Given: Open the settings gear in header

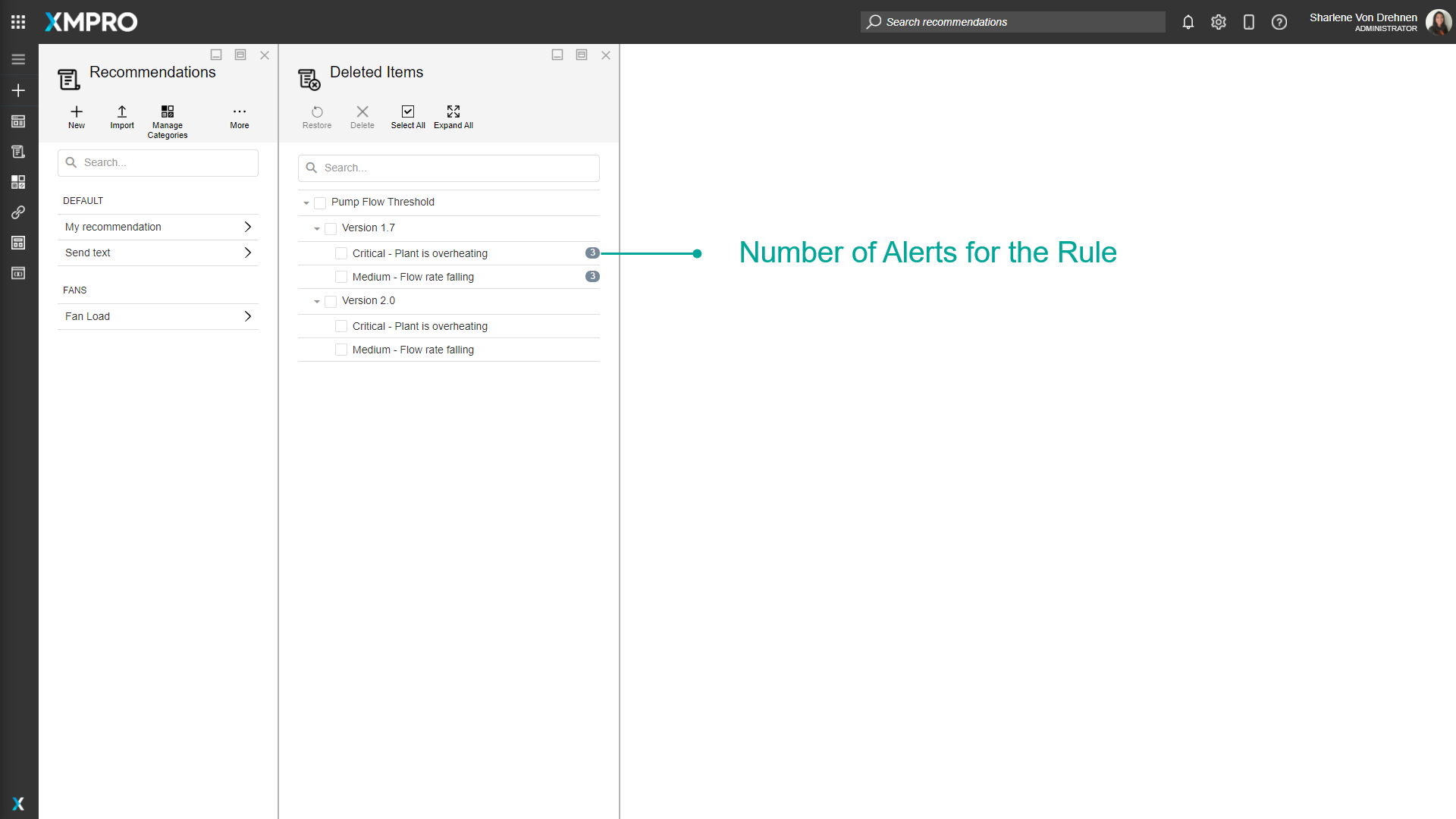Looking at the screenshot, I should (x=1219, y=22).
